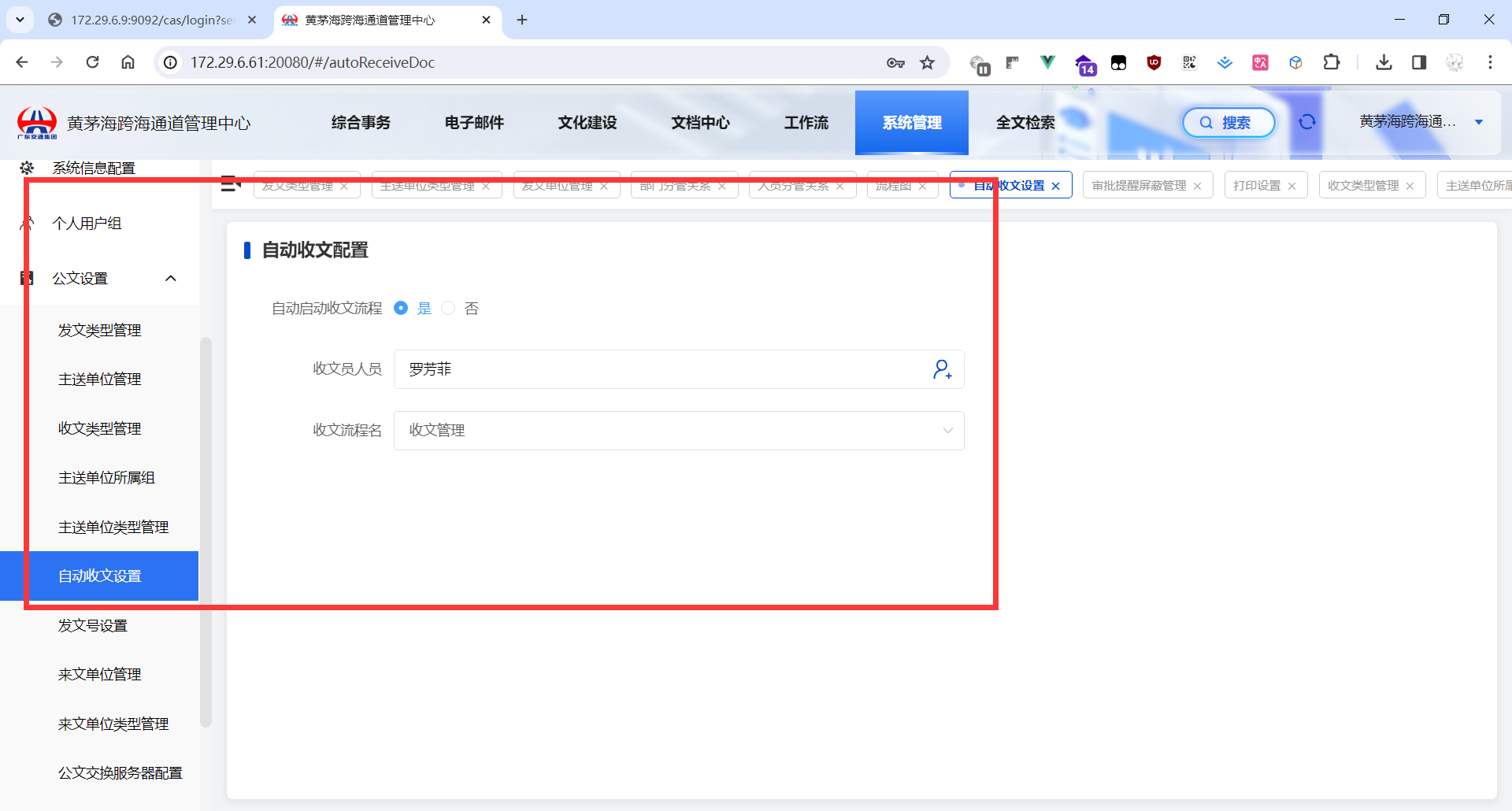Screen dimensions: 1512x811
Task: Close the 自动收文设置 page tab
Action: tap(1056, 186)
